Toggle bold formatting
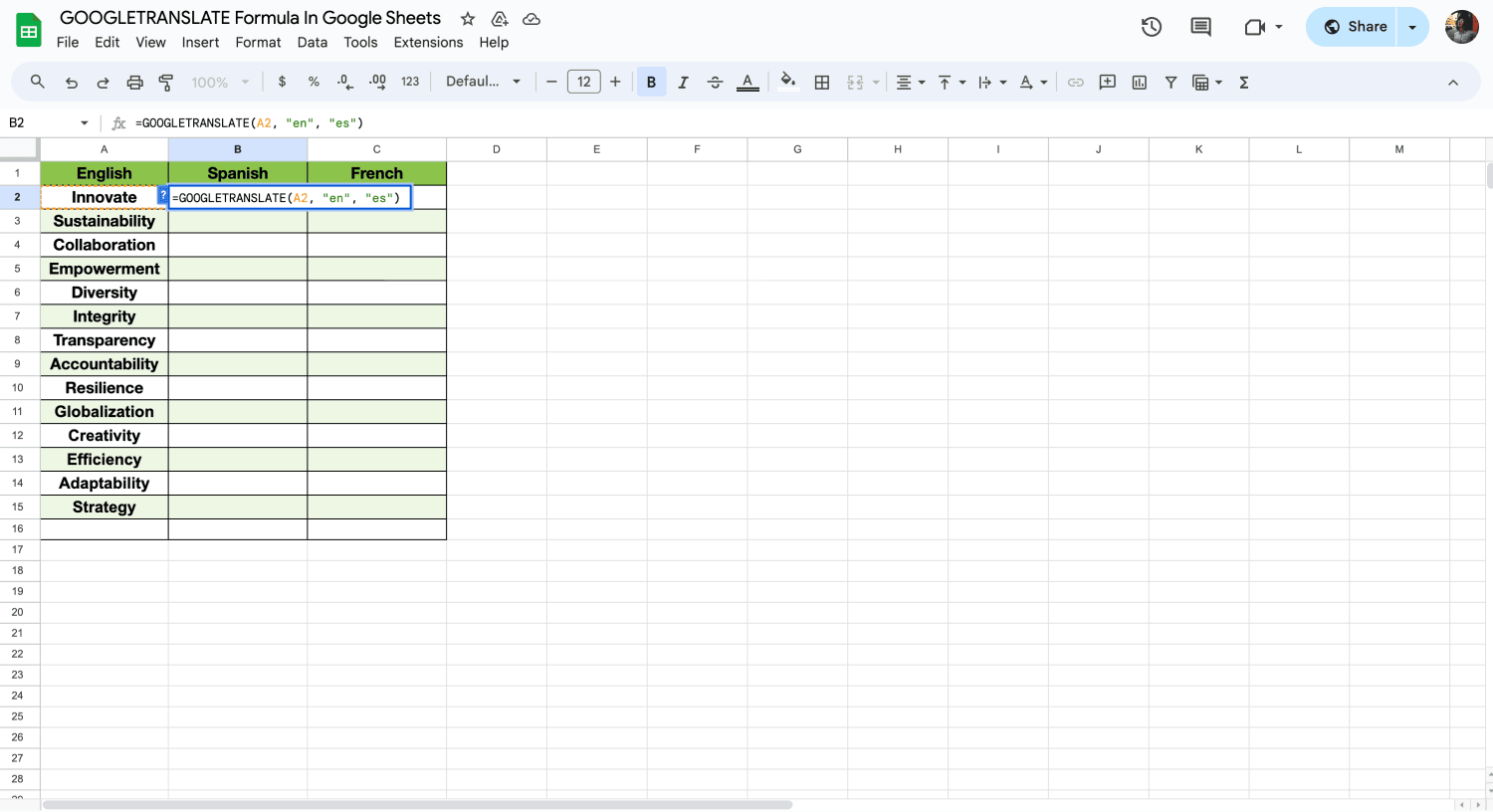The height and width of the screenshot is (812, 1493). 651,83
